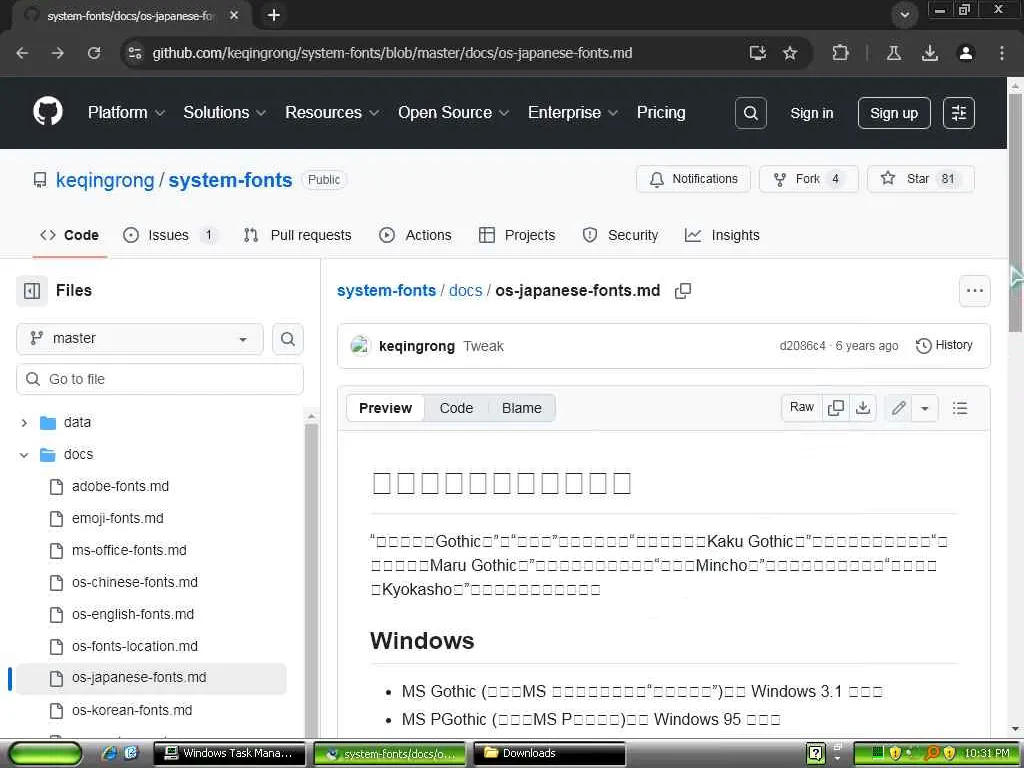1024x768 pixels.
Task: Switch to the Code view
Action: tap(456, 408)
